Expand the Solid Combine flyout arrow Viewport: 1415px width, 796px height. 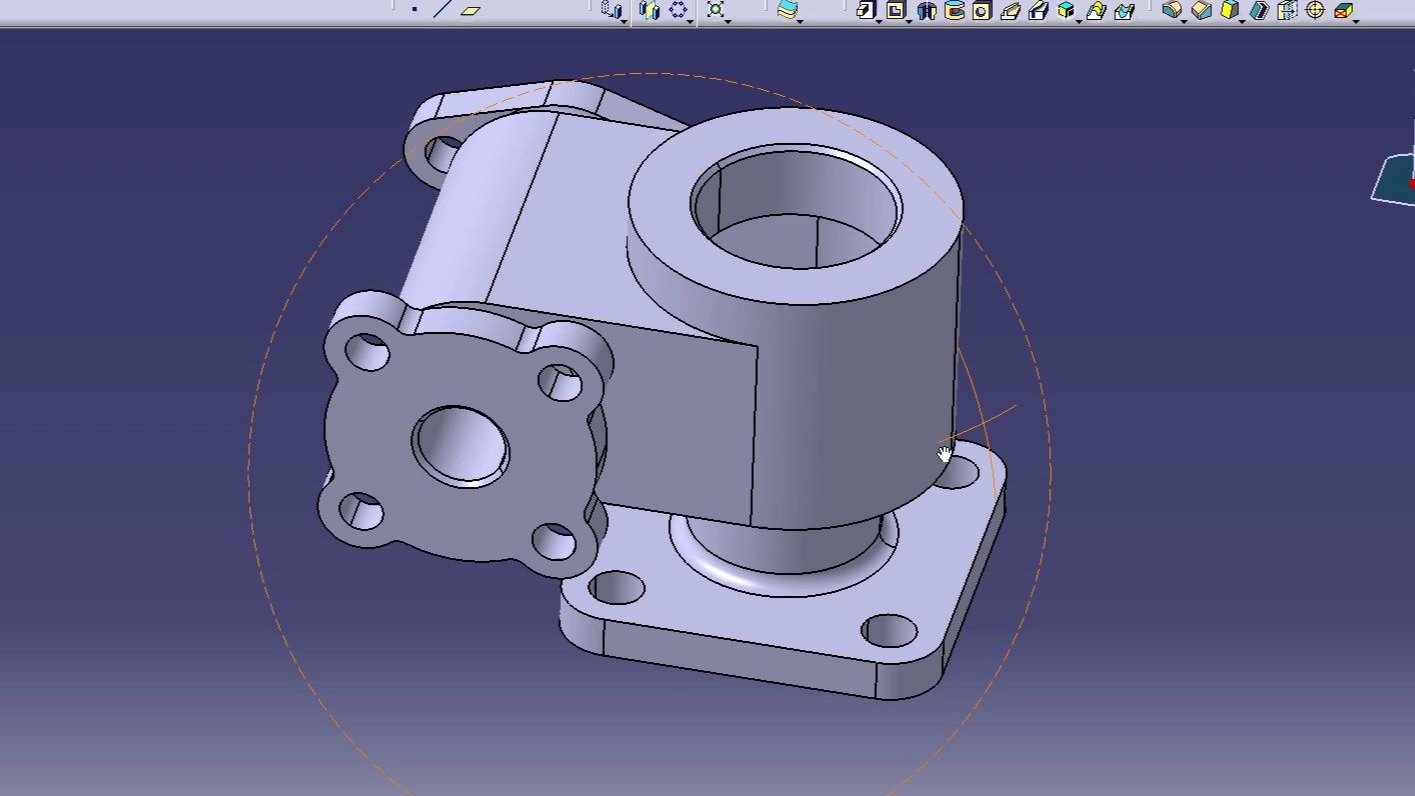coord(1079,21)
